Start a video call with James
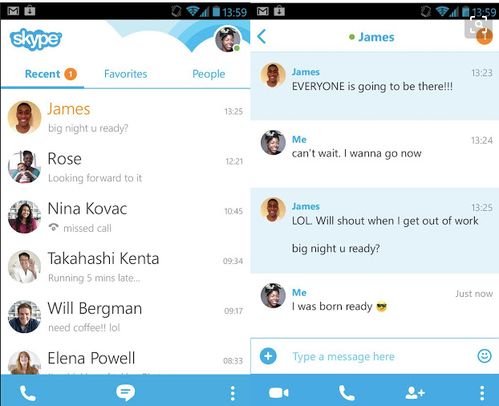Screen dimensions: 499x406 (279, 393)
